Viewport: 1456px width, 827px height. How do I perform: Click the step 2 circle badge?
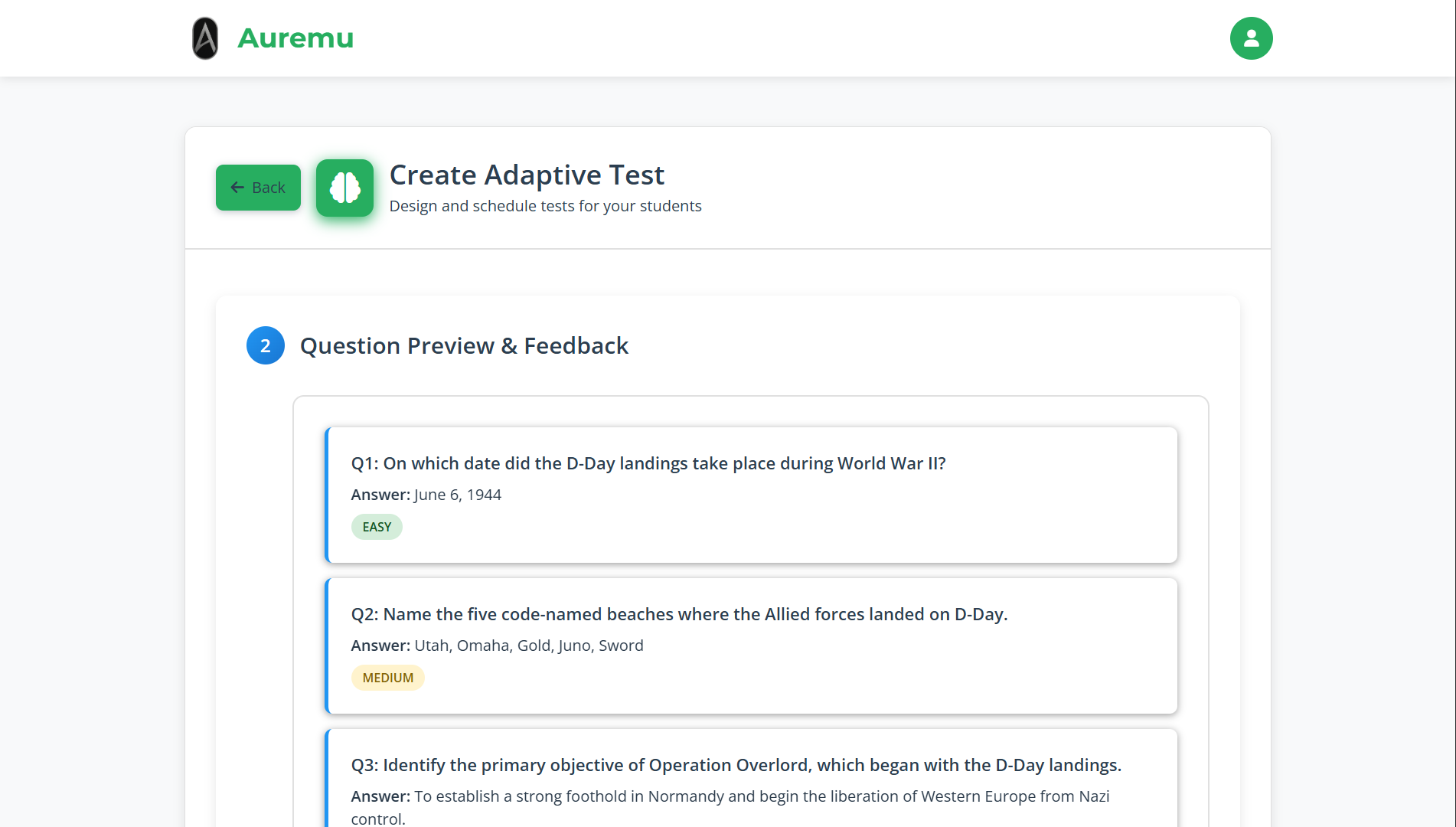pos(266,345)
